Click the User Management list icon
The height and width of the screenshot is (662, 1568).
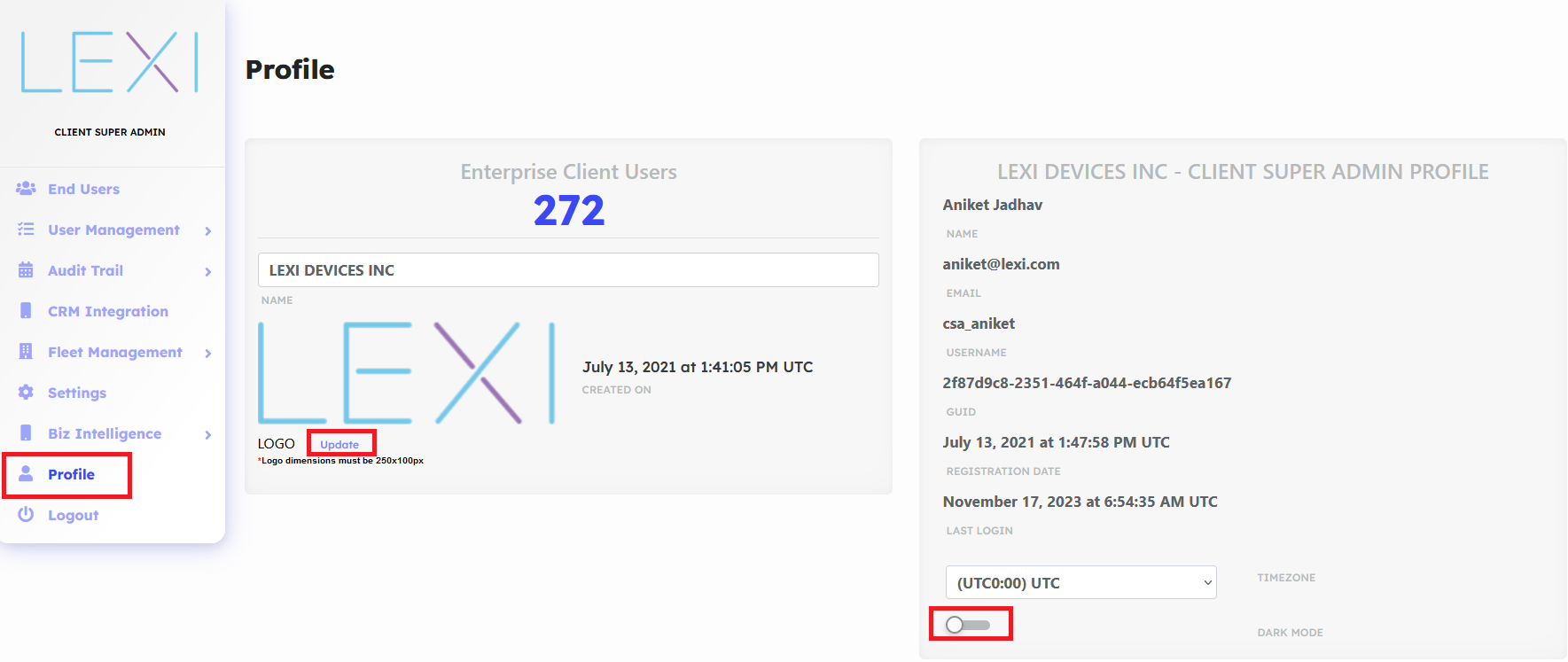(26, 230)
